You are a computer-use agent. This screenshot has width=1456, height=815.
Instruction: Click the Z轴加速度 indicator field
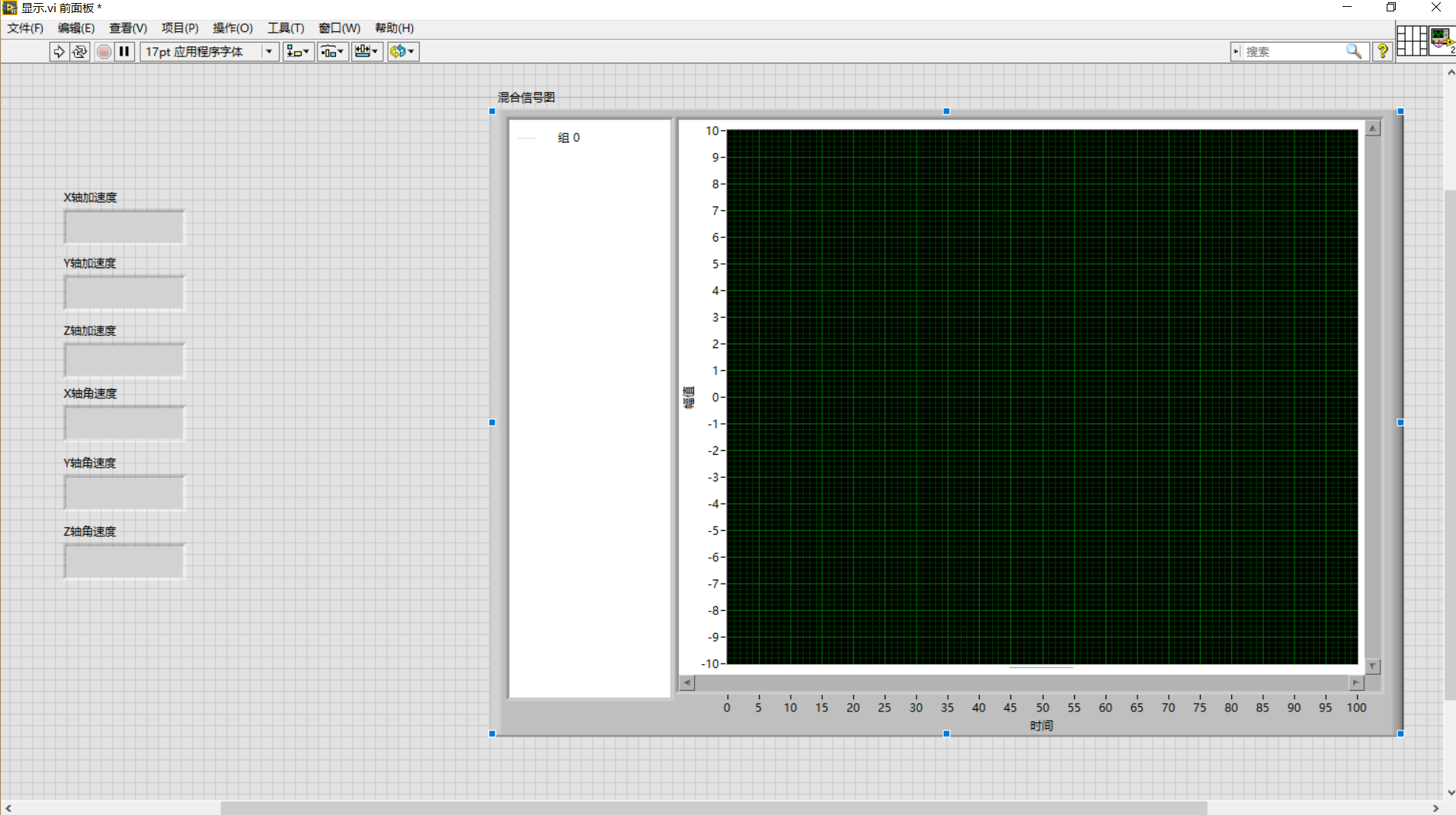click(x=124, y=360)
